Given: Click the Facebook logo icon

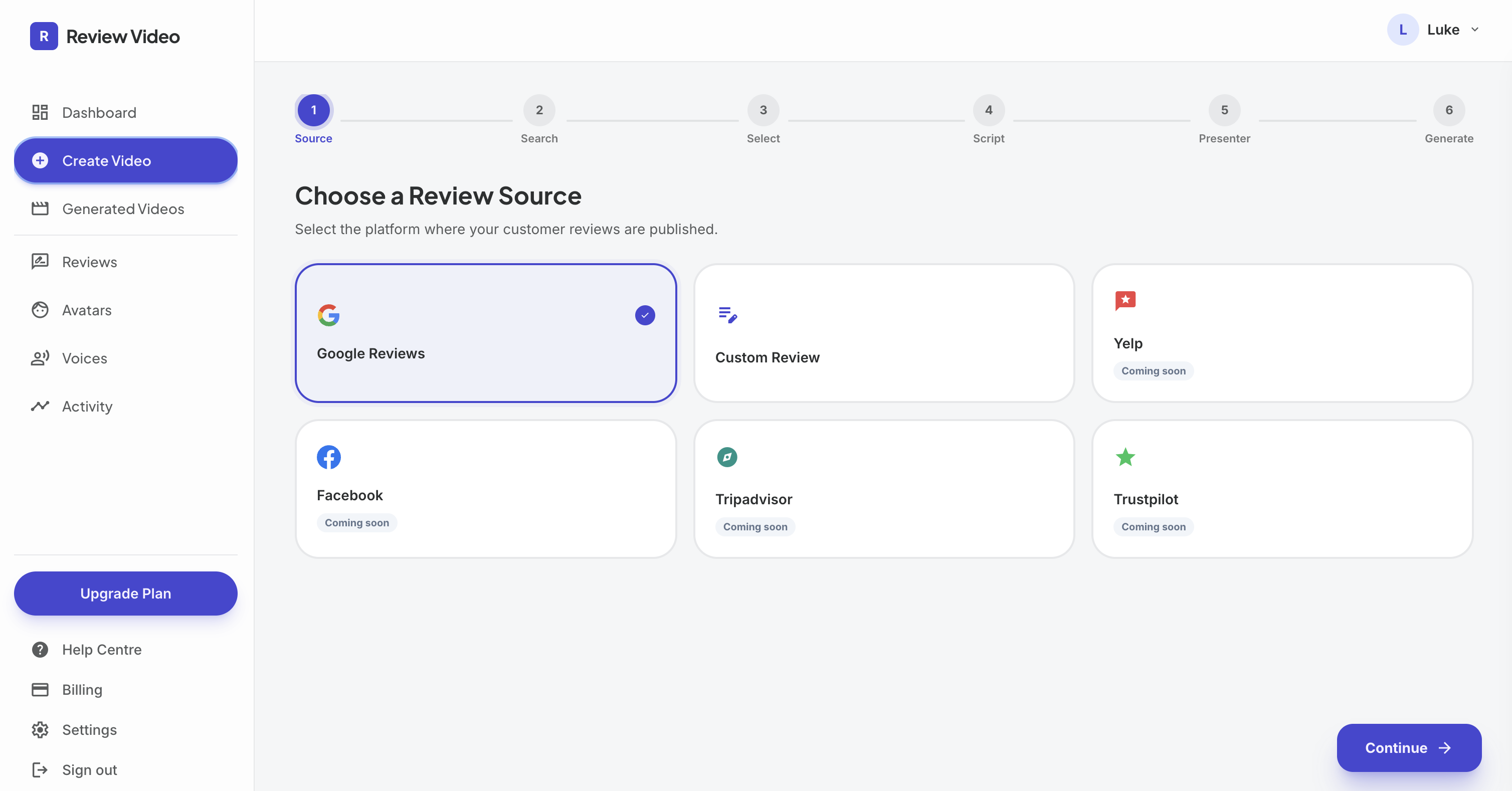Looking at the screenshot, I should (329, 457).
